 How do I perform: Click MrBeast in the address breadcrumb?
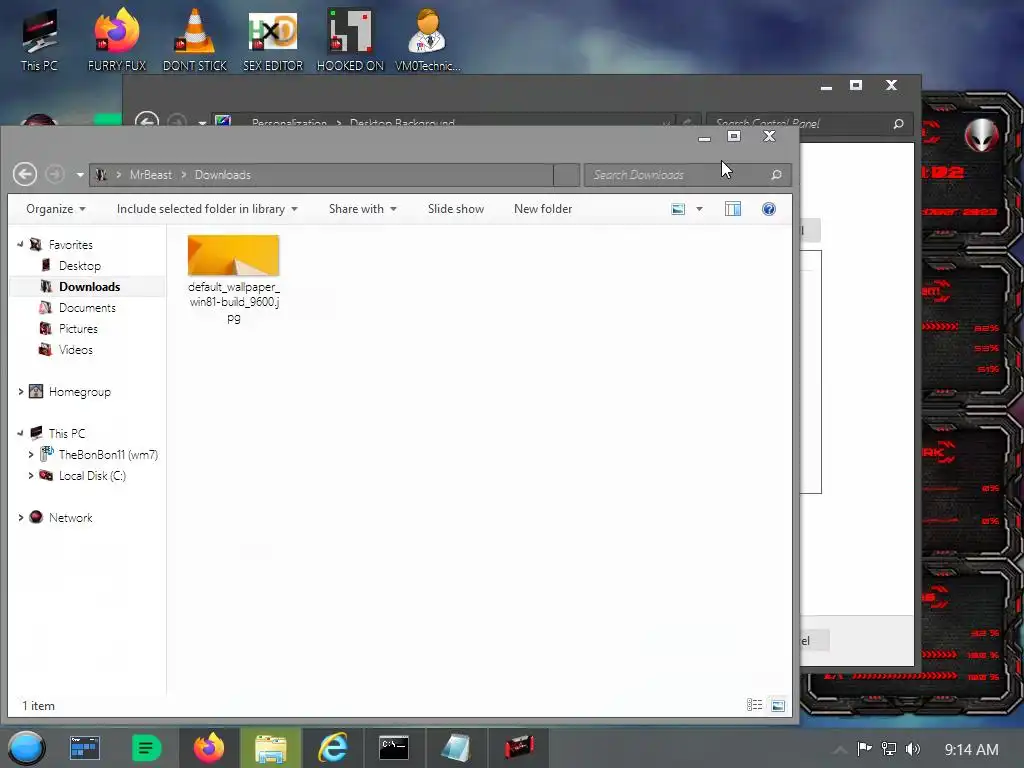click(x=151, y=175)
